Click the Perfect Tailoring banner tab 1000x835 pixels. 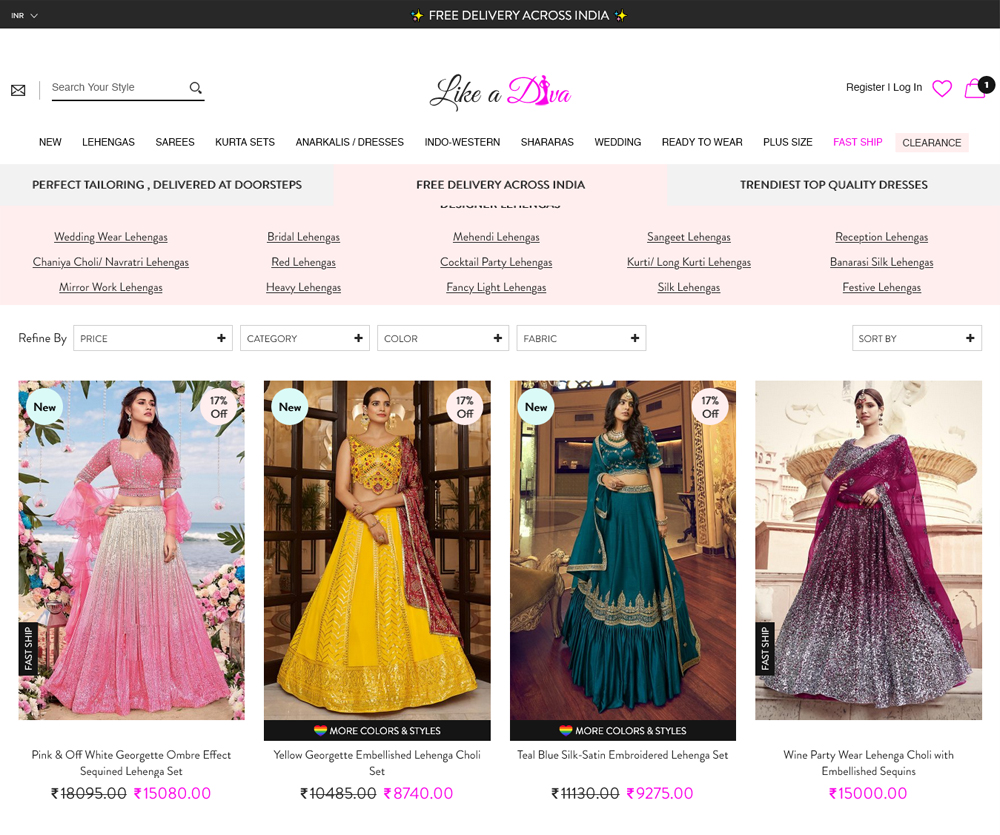[x=166, y=185]
